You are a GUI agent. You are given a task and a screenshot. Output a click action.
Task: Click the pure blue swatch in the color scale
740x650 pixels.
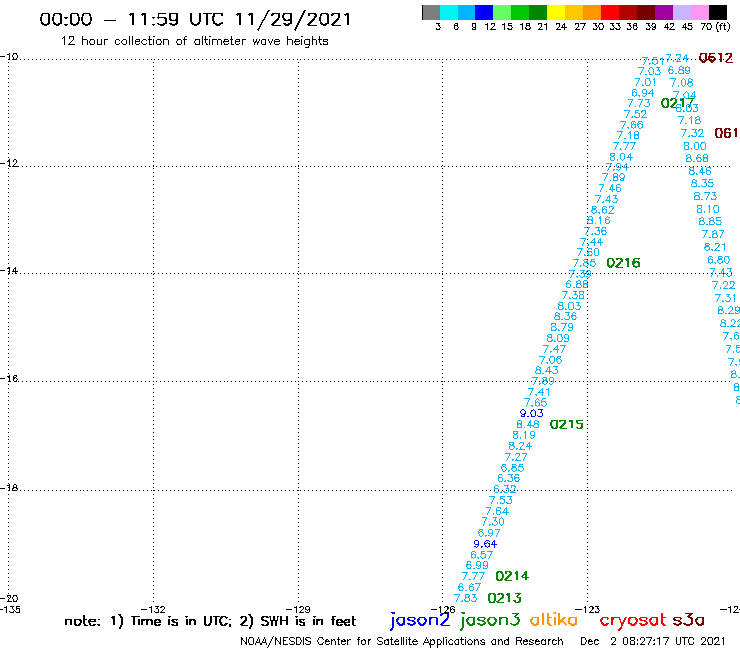click(484, 12)
